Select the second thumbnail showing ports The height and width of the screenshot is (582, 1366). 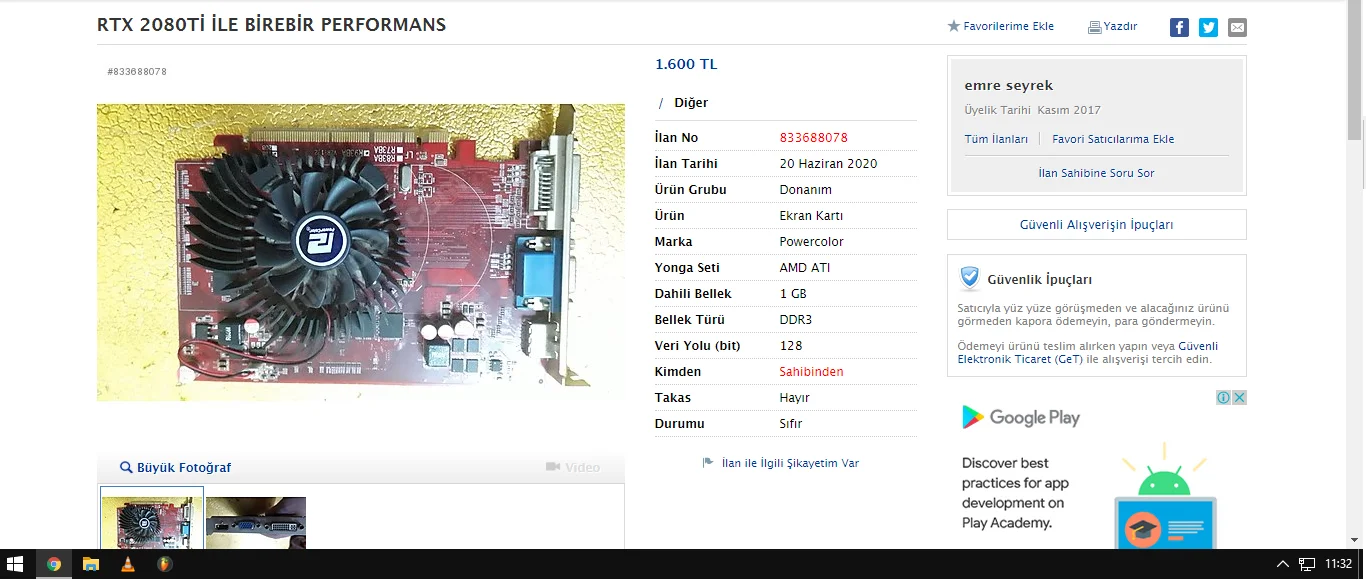pyautogui.click(x=256, y=523)
